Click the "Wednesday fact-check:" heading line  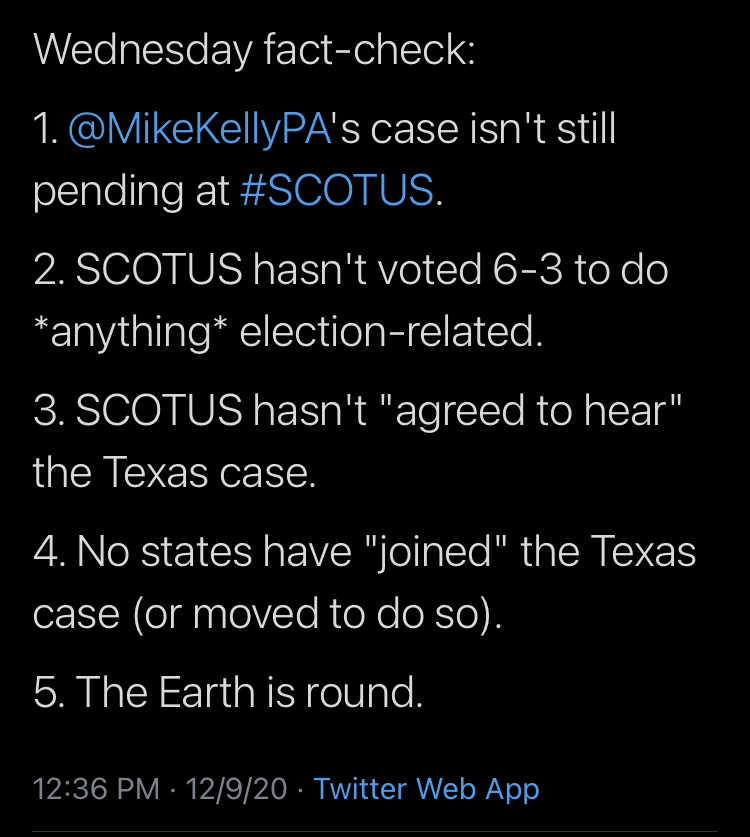[254, 50]
